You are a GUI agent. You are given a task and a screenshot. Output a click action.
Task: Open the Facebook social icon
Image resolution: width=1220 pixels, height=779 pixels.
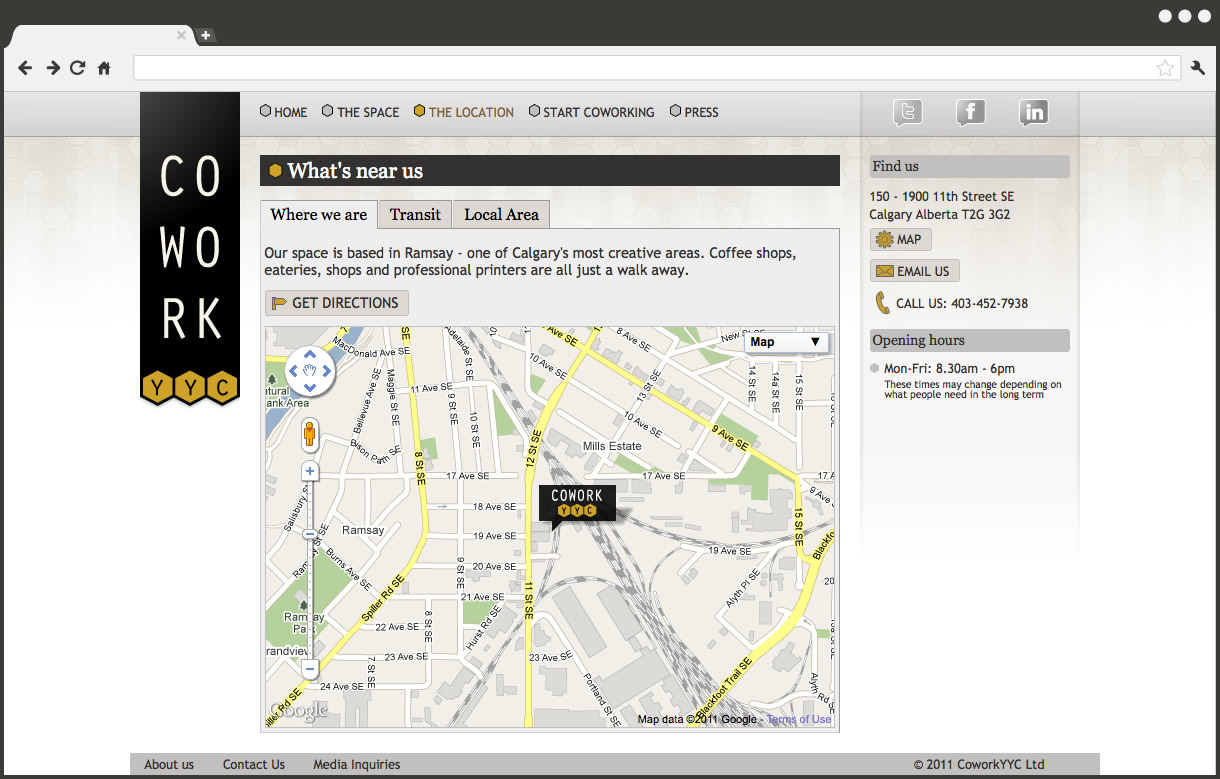coord(970,113)
